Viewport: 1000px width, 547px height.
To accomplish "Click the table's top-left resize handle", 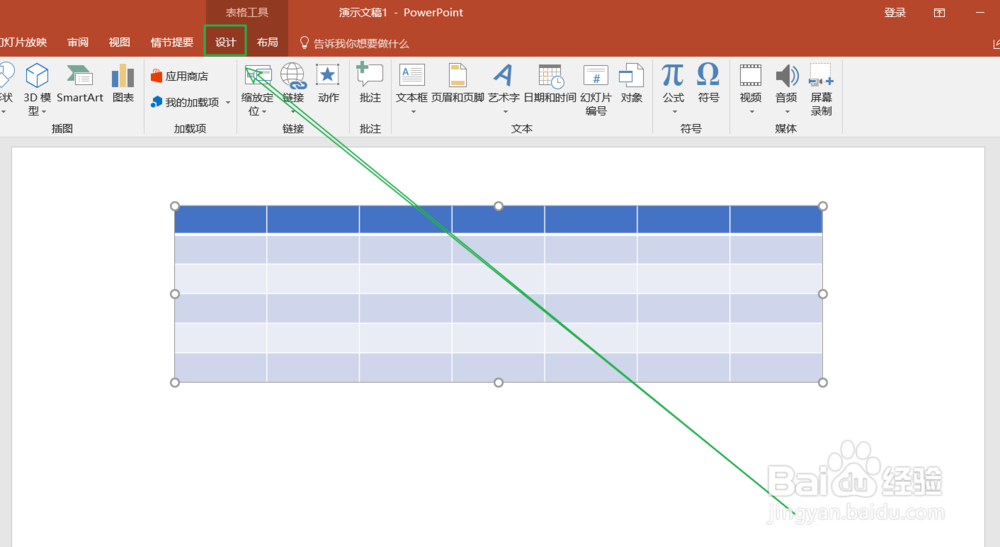I will point(175,206).
